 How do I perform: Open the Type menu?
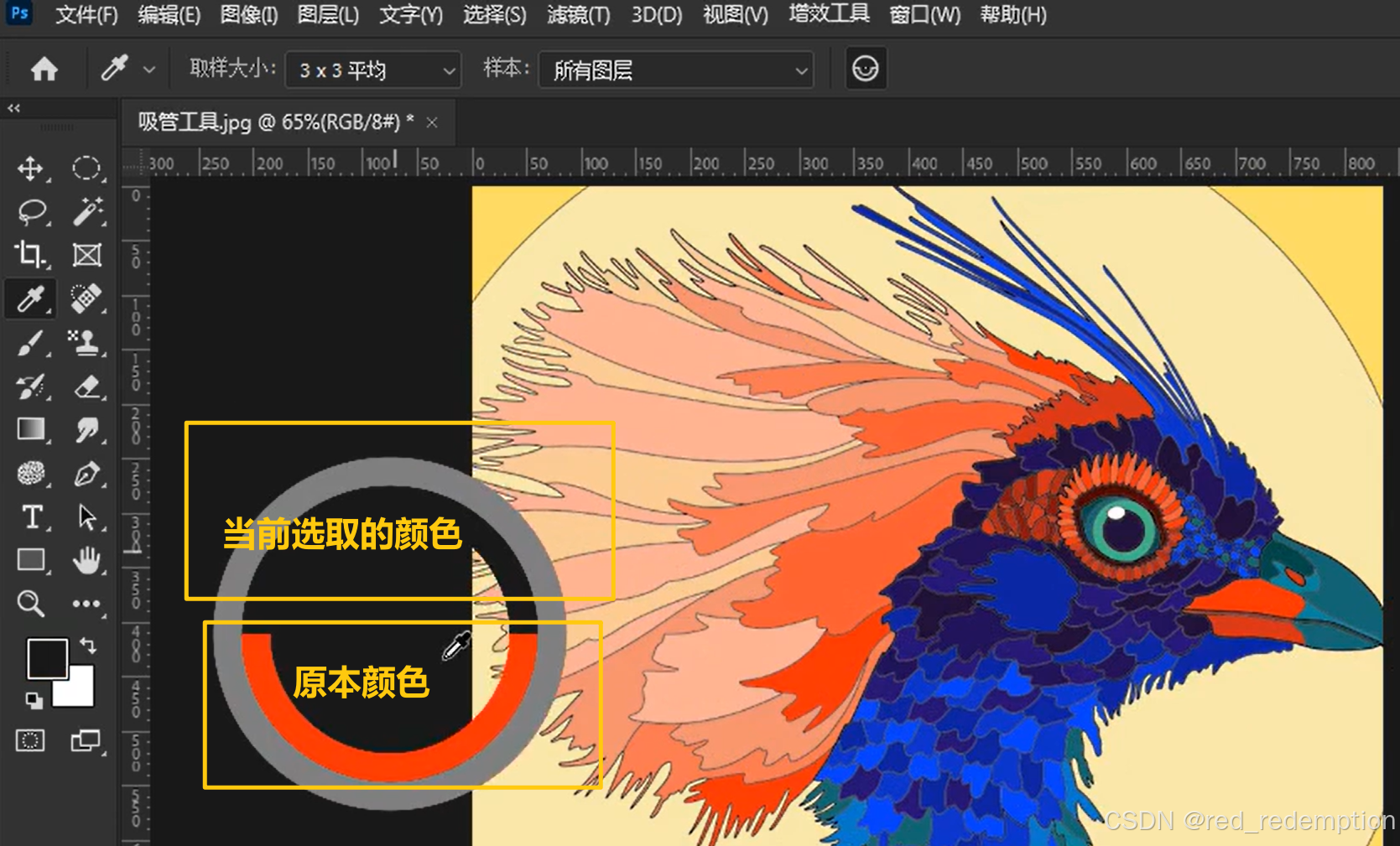[411, 15]
